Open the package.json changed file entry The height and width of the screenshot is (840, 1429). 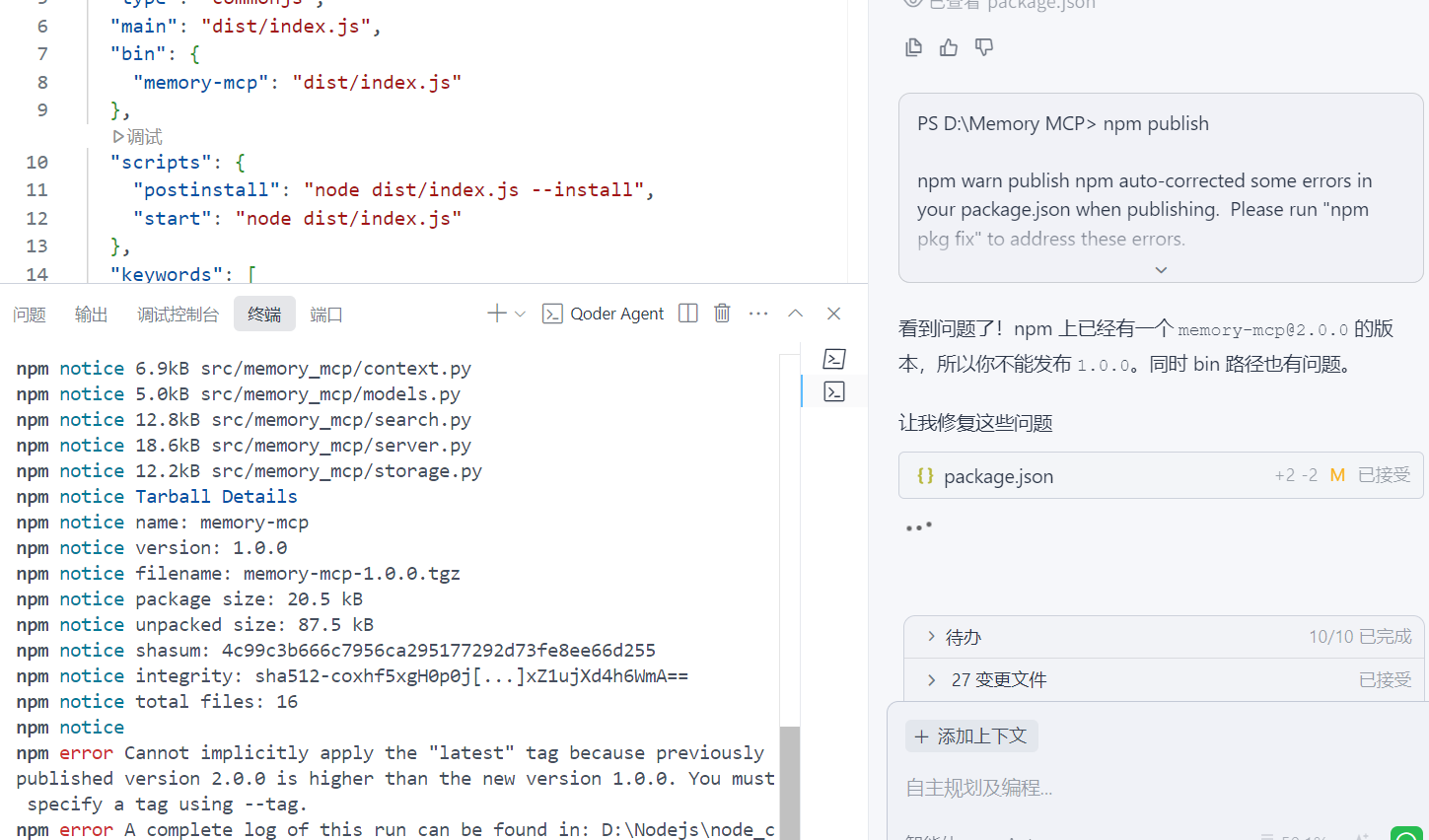coord(998,476)
